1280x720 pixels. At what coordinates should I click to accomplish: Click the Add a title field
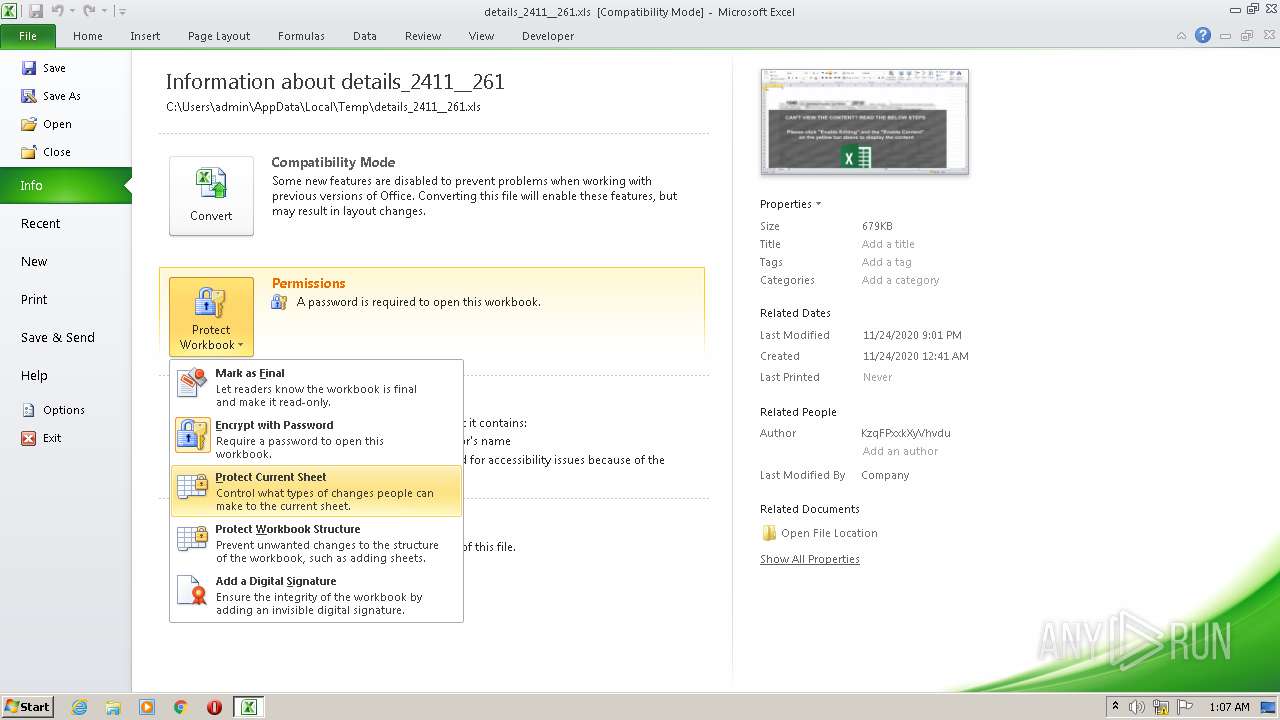[888, 244]
